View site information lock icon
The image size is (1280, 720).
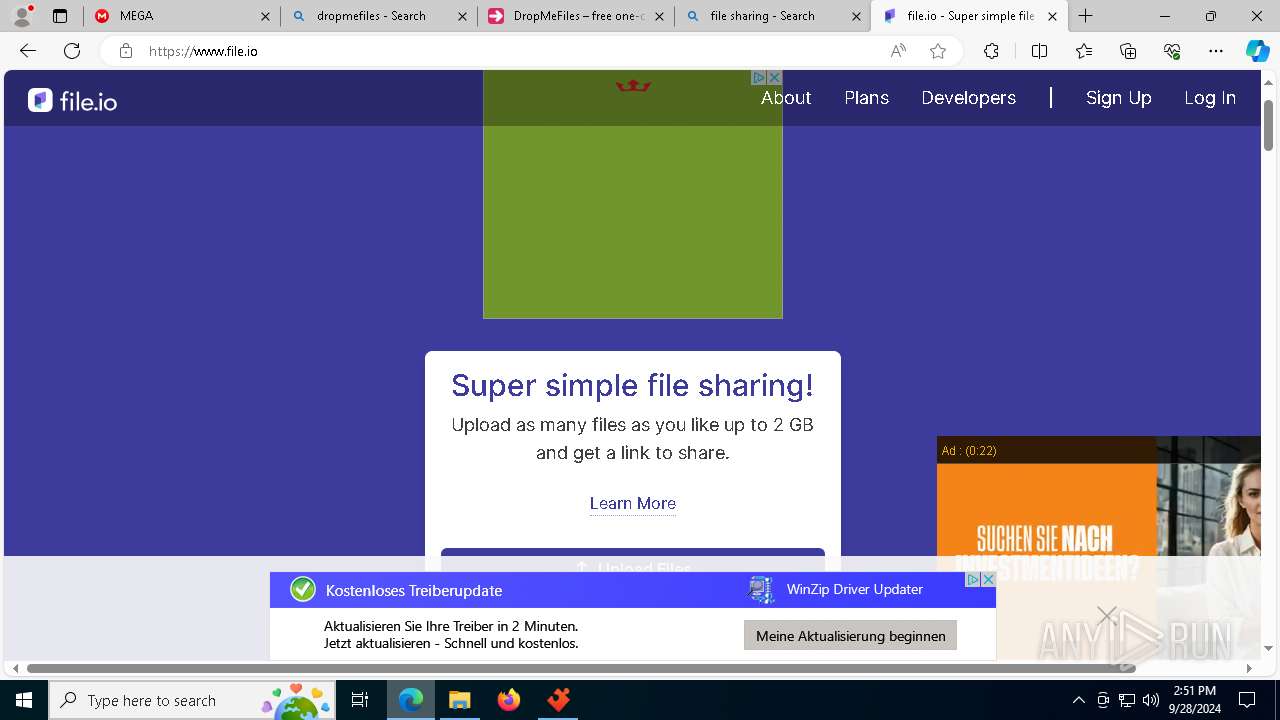point(125,51)
